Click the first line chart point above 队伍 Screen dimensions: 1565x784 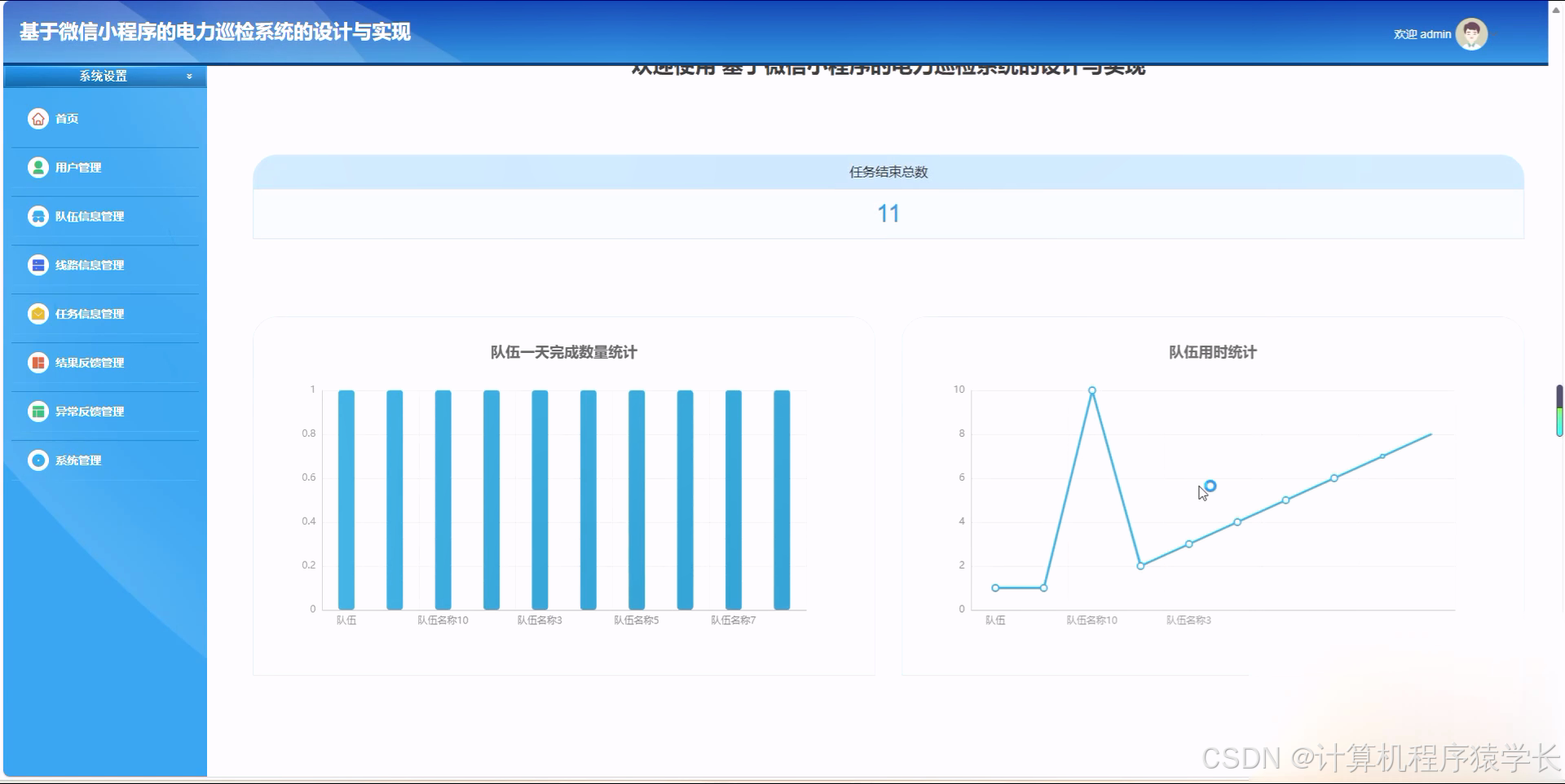[995, 588]
